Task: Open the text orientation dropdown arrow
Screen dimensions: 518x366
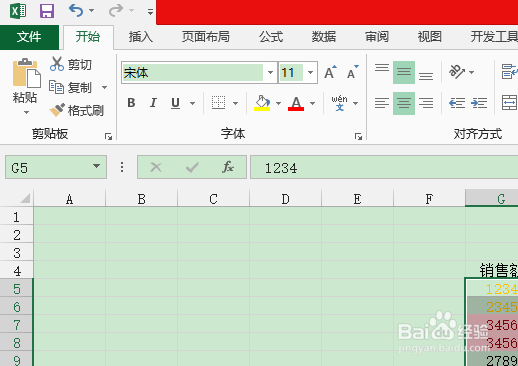Action: tap(471, 72)
